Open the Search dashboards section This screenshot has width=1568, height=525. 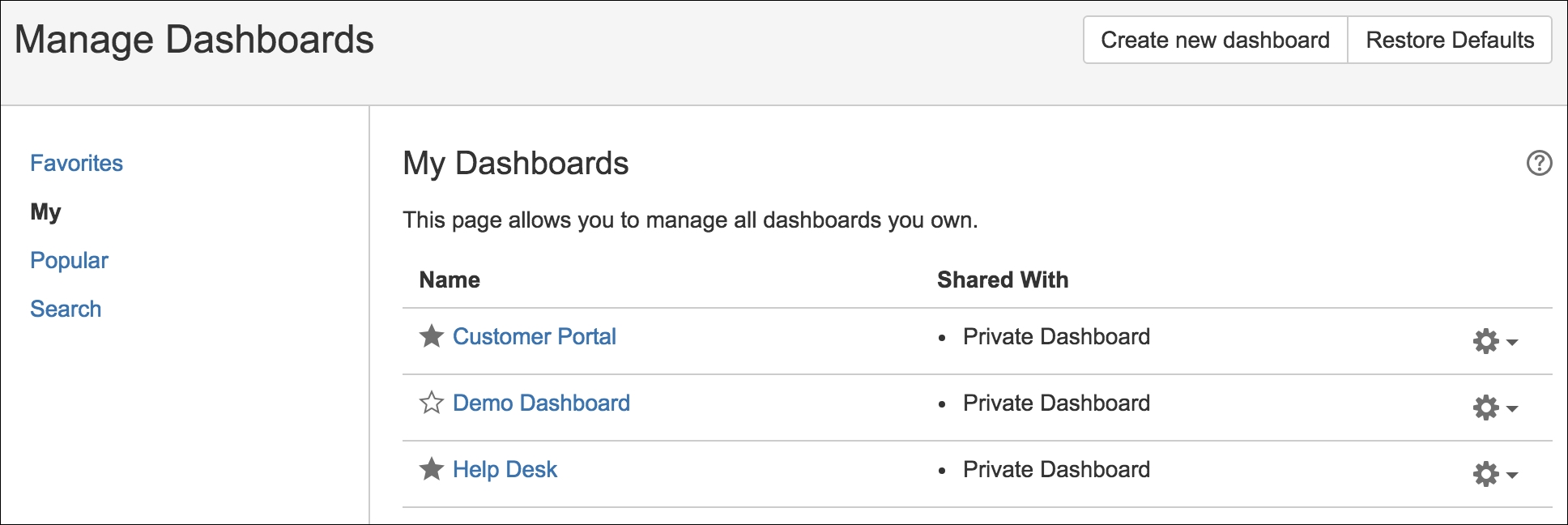tap(66, 309)
